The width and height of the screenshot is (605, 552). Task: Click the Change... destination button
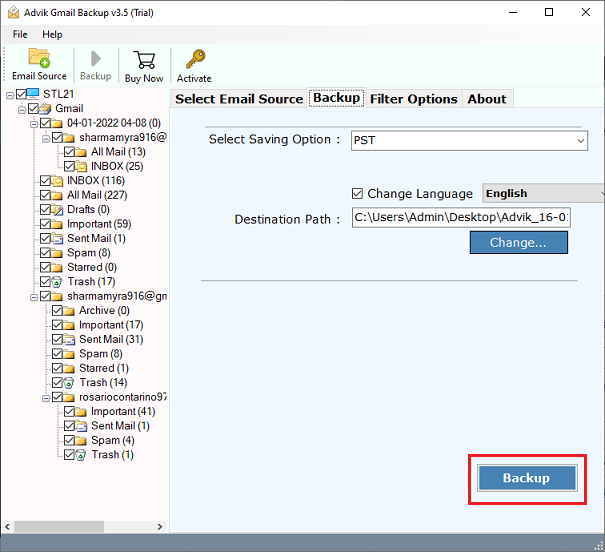pos(519,242)
